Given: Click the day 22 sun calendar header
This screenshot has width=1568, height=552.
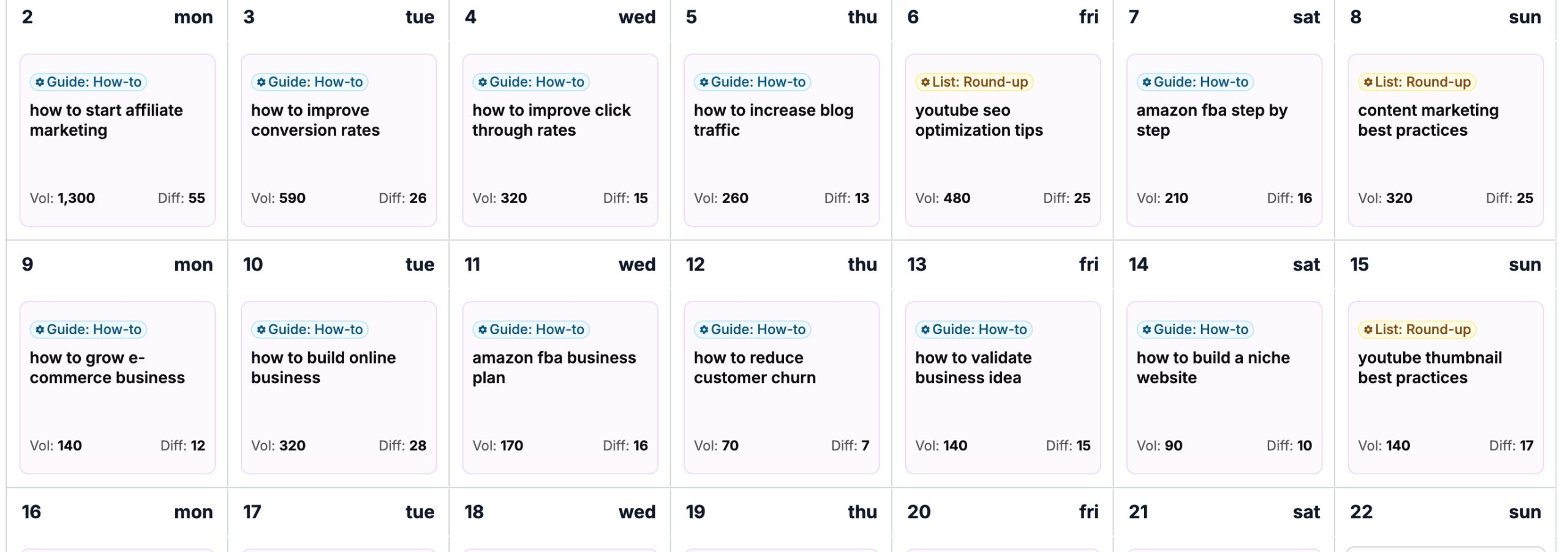Looking at the screenshot, I should [x=1445, y=512].
